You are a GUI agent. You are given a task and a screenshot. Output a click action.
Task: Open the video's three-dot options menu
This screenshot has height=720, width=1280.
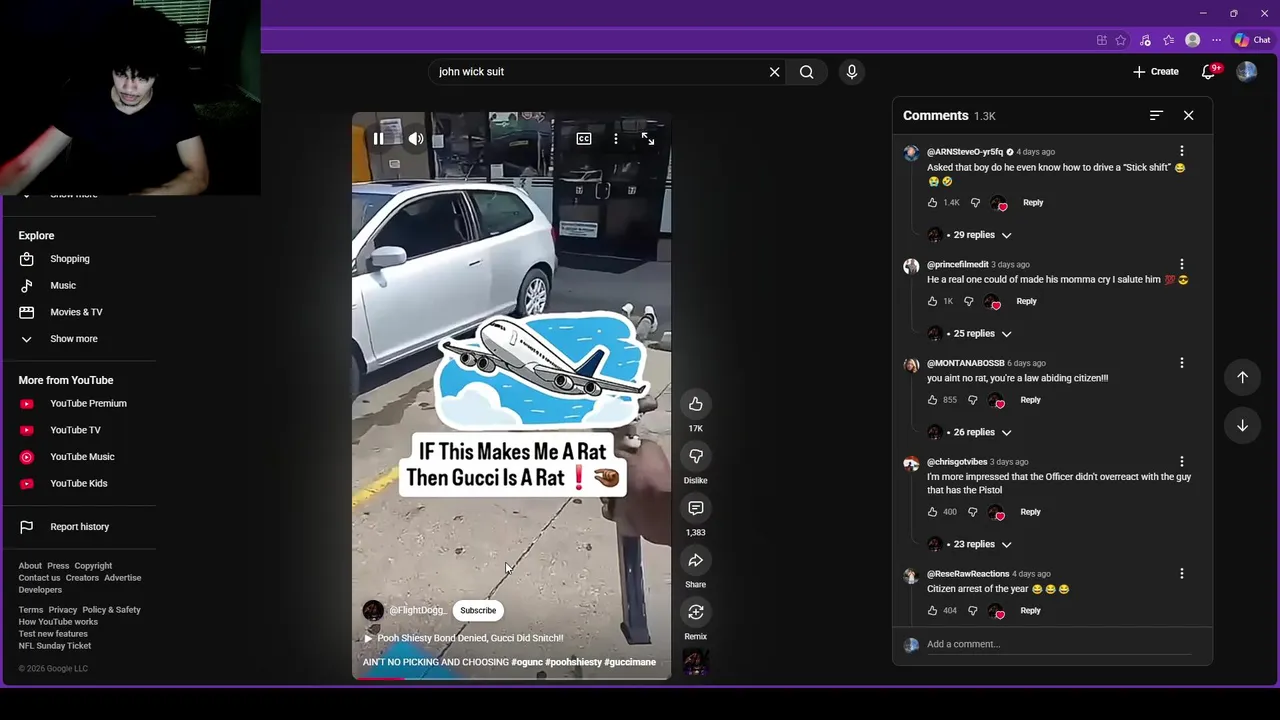pos(616,139)
